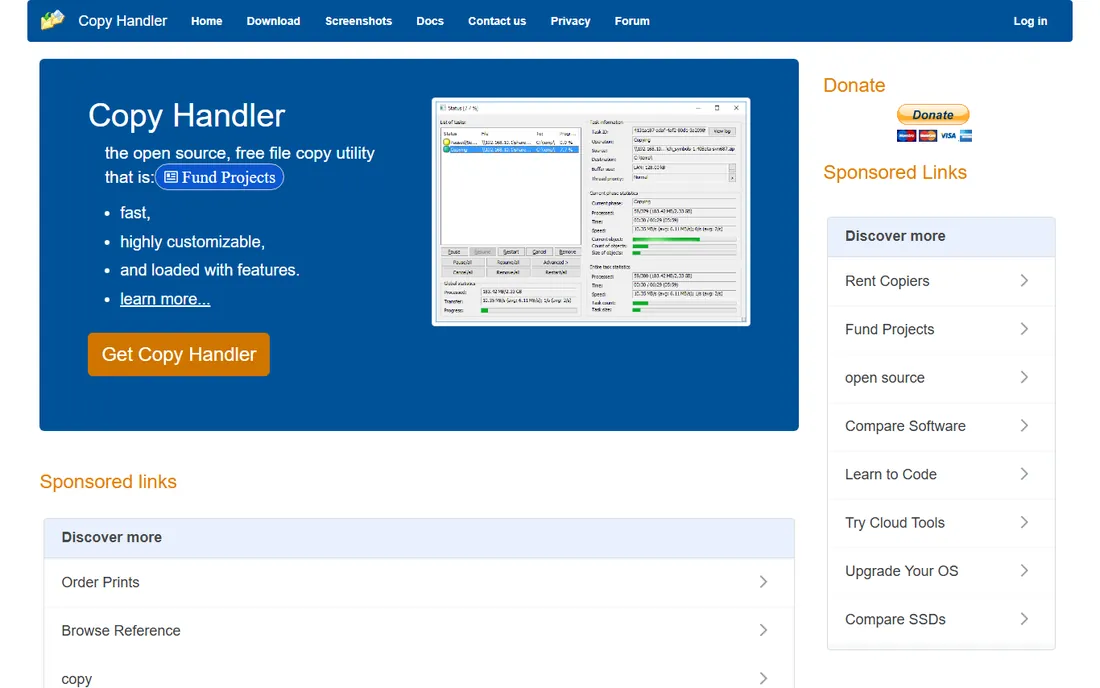The height and width of the screenshot is (688, 1100).
Task: Open the Screenshots page
Action: (x=358, y=21)
